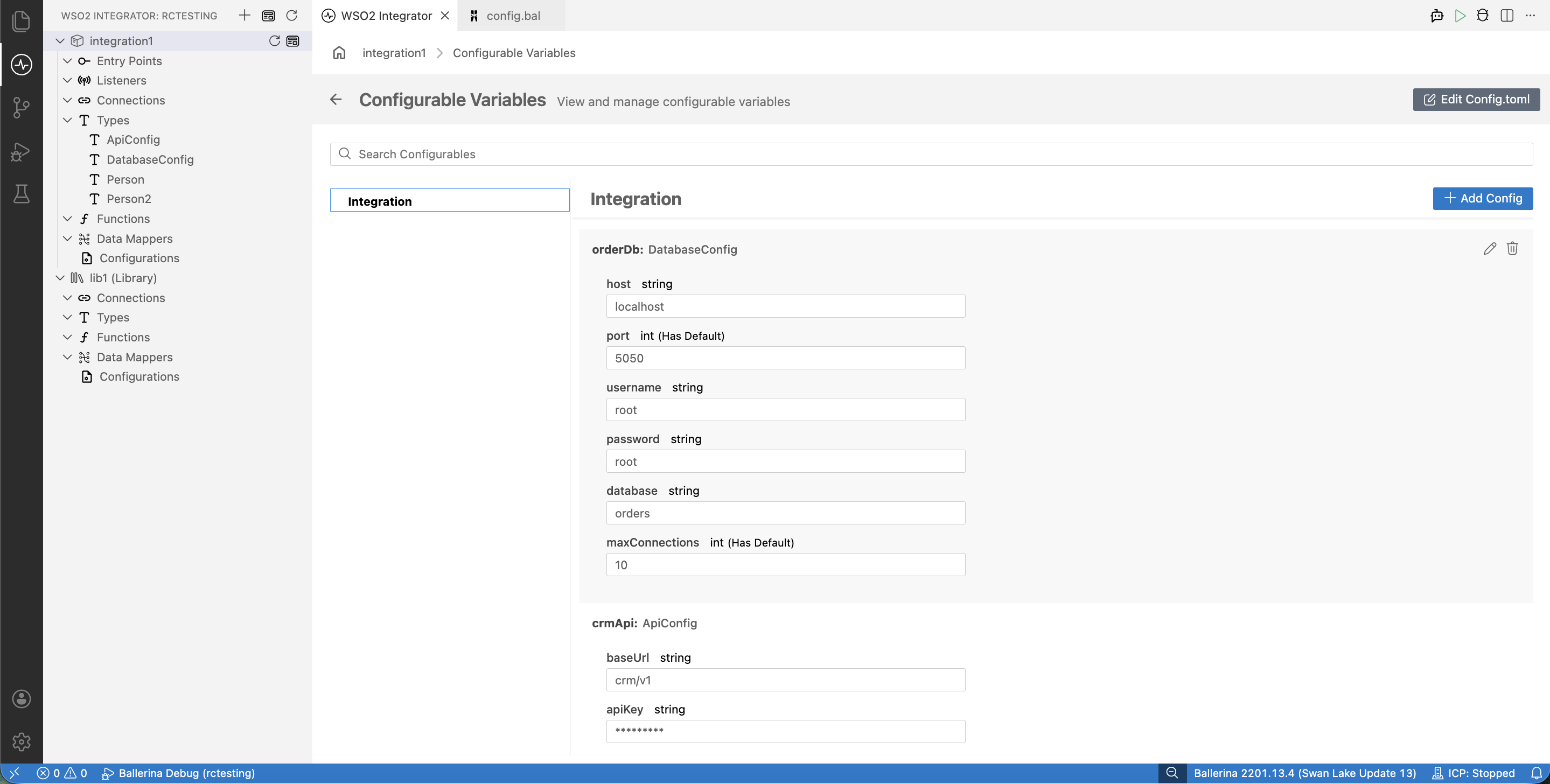Select the Integration category in the list
This screenshot has width=1550, height=784.
pyautogui.click(x=450, y=200)
